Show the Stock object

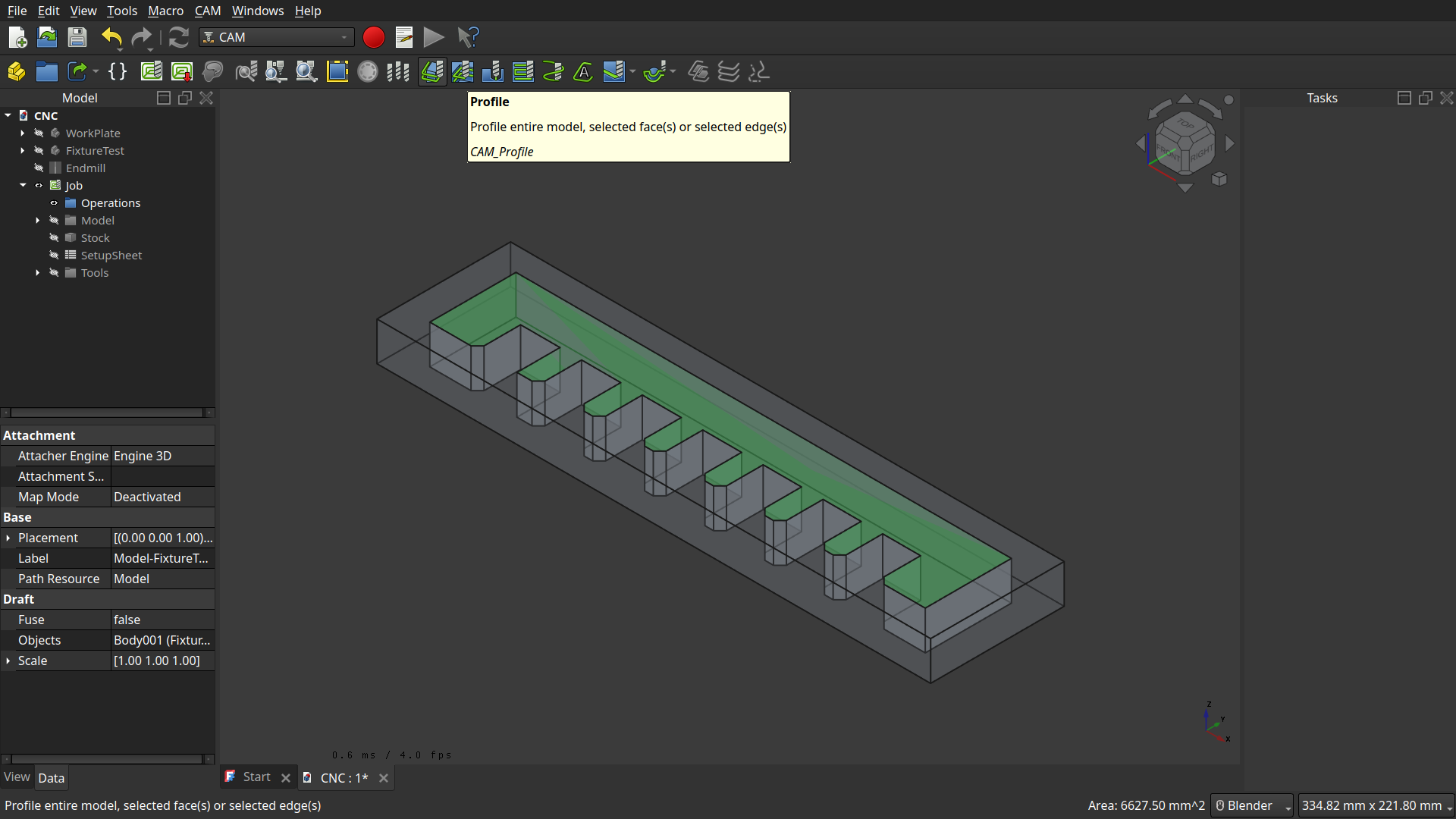[x=54, y=237]
